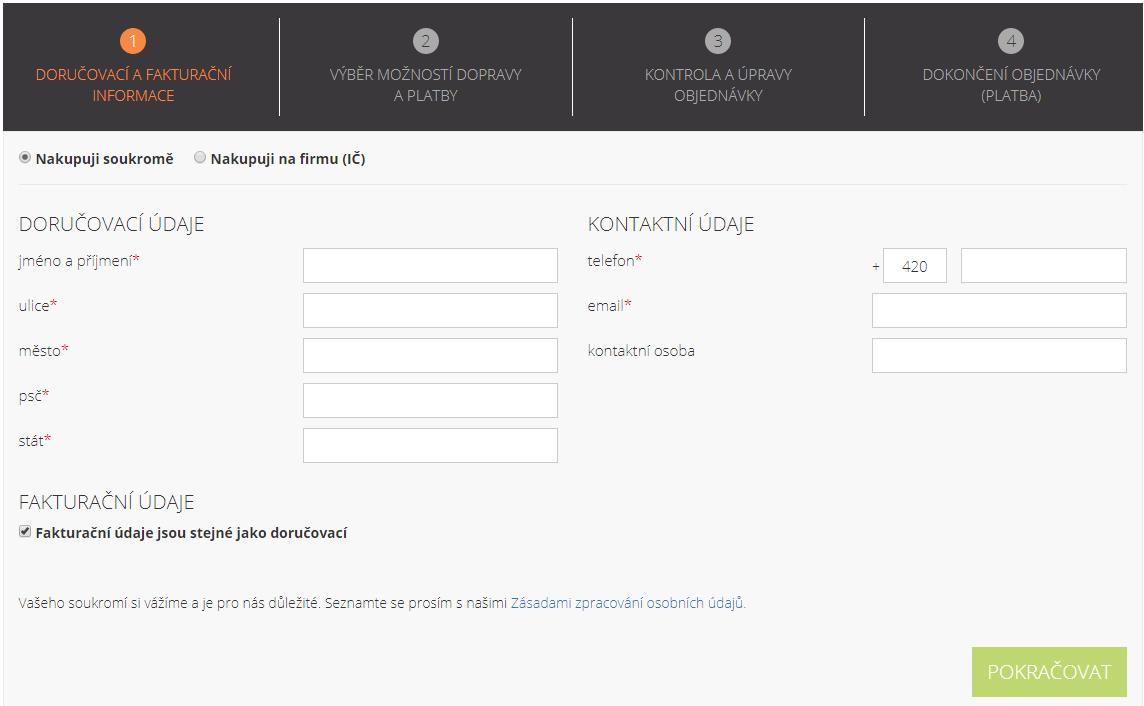
Task: Open 'Výběr možností dopravy a platby' step
Action: (425, 85)
